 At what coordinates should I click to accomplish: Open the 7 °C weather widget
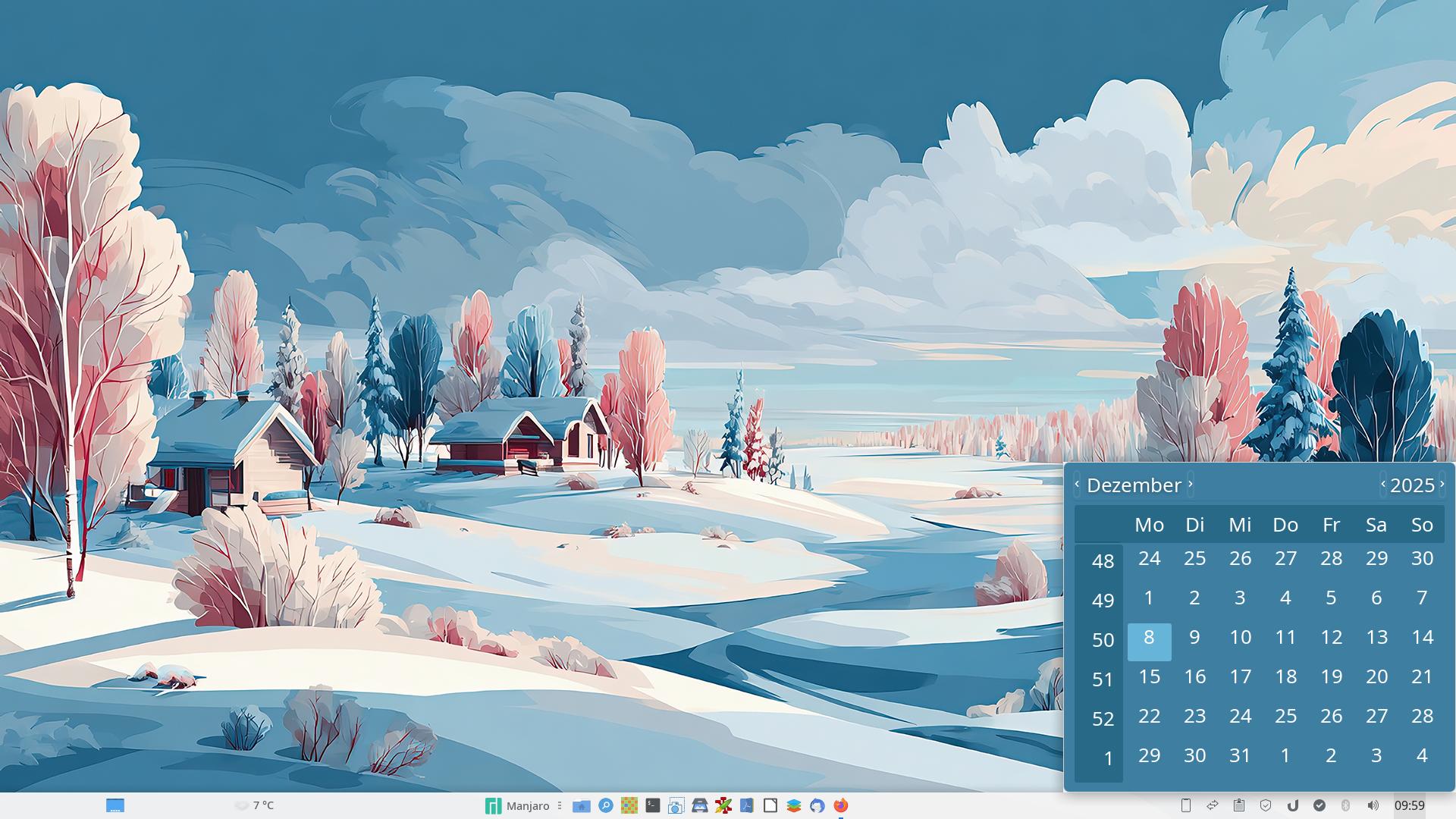tap(255, 805)
